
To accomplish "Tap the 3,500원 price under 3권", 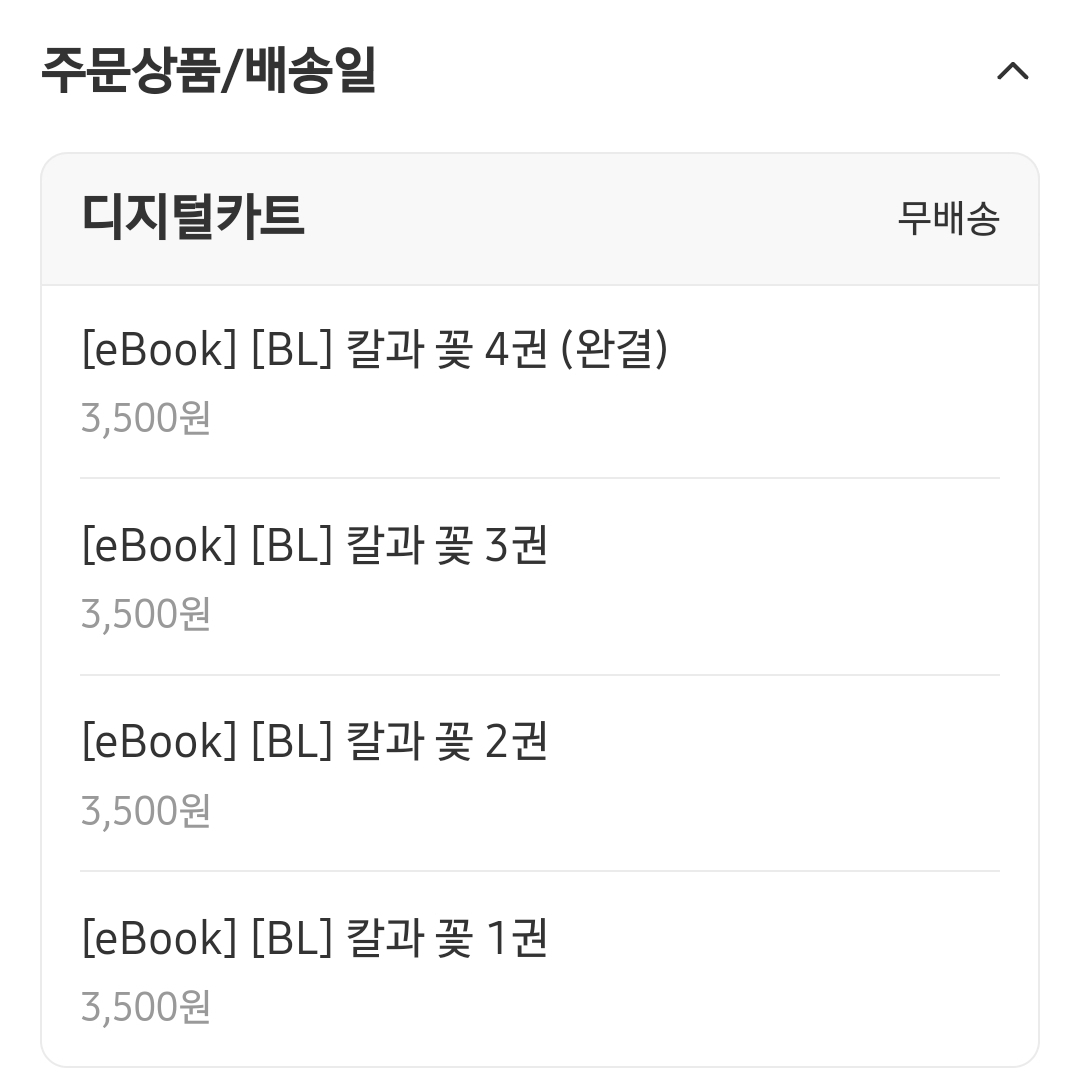I will tap(146, 613).
